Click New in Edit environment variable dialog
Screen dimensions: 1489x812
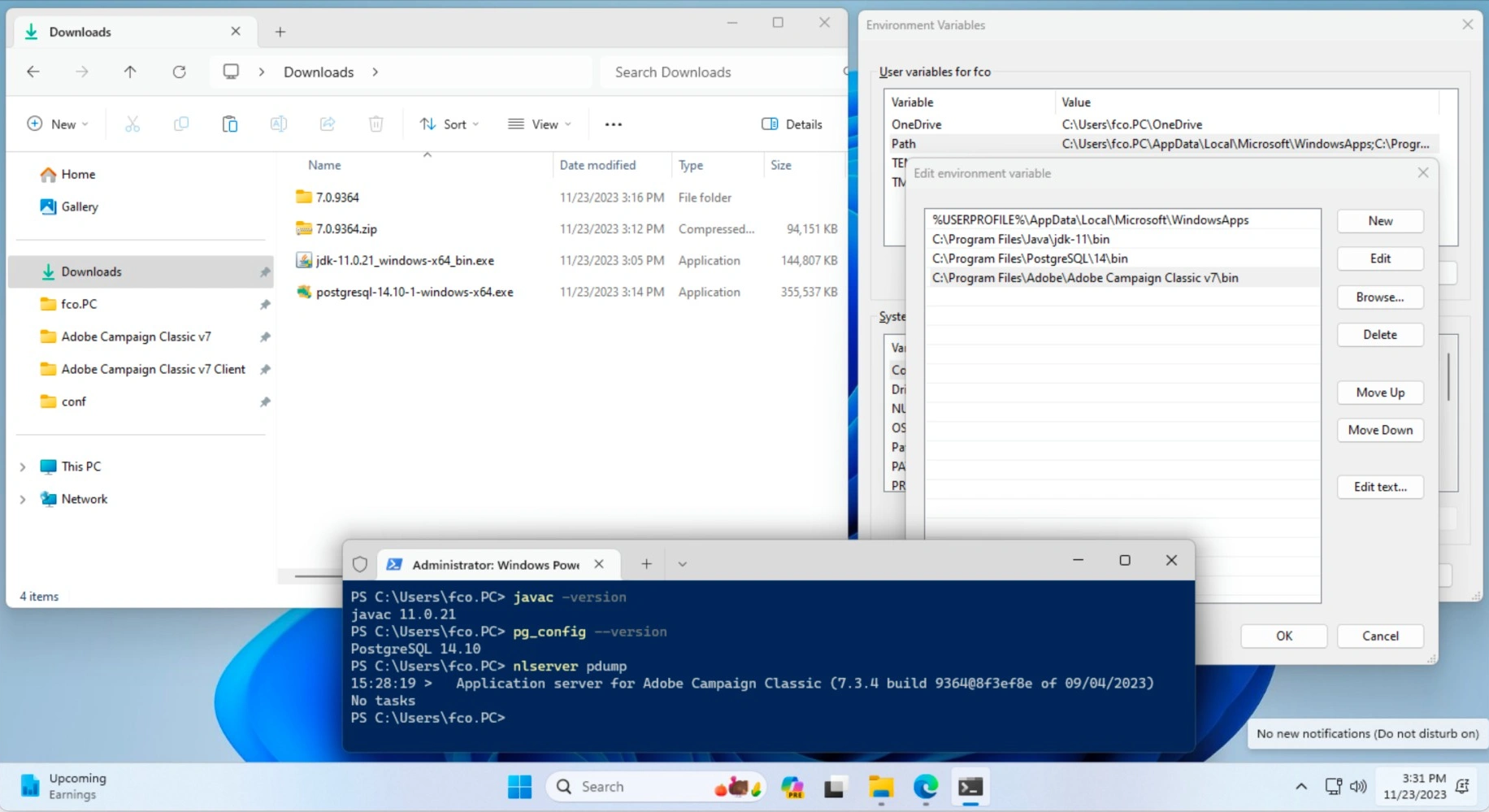click(x=1380, y=221)
